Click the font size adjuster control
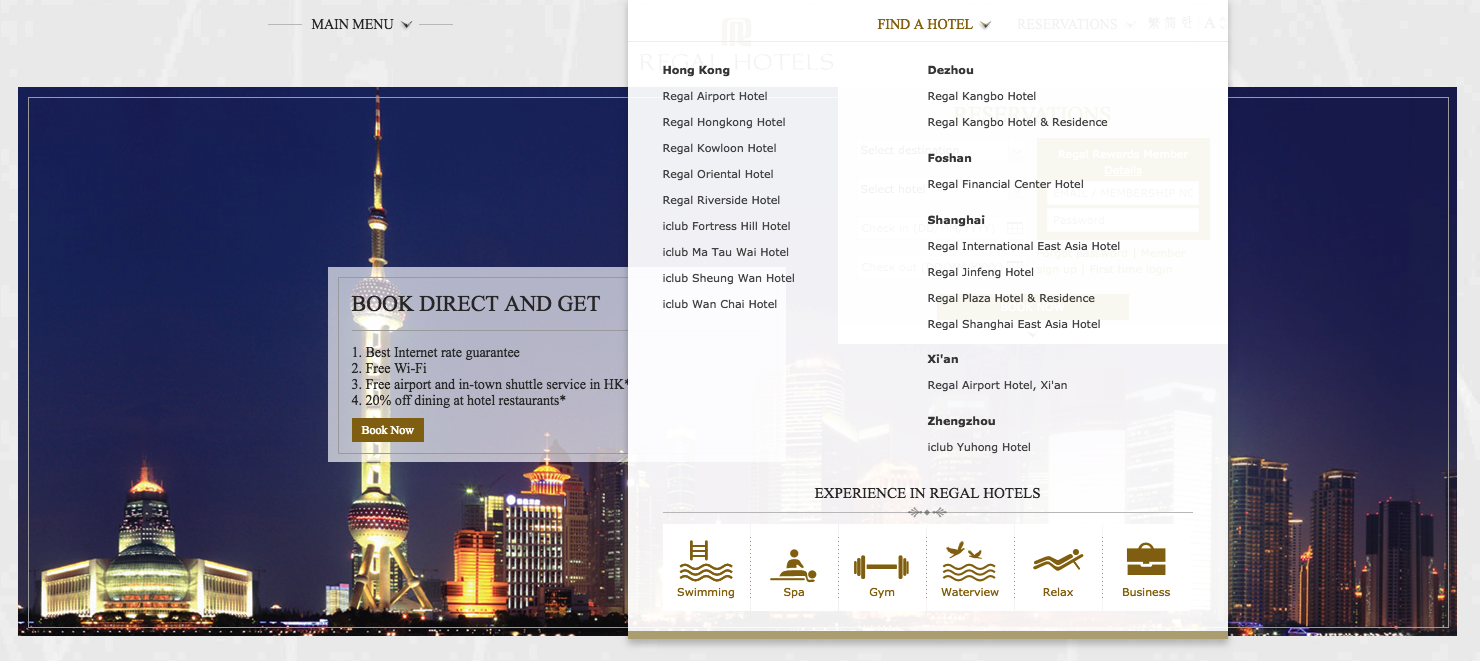The width and height of the screenshot is (1480, 661). click(x=1212, y=22)
